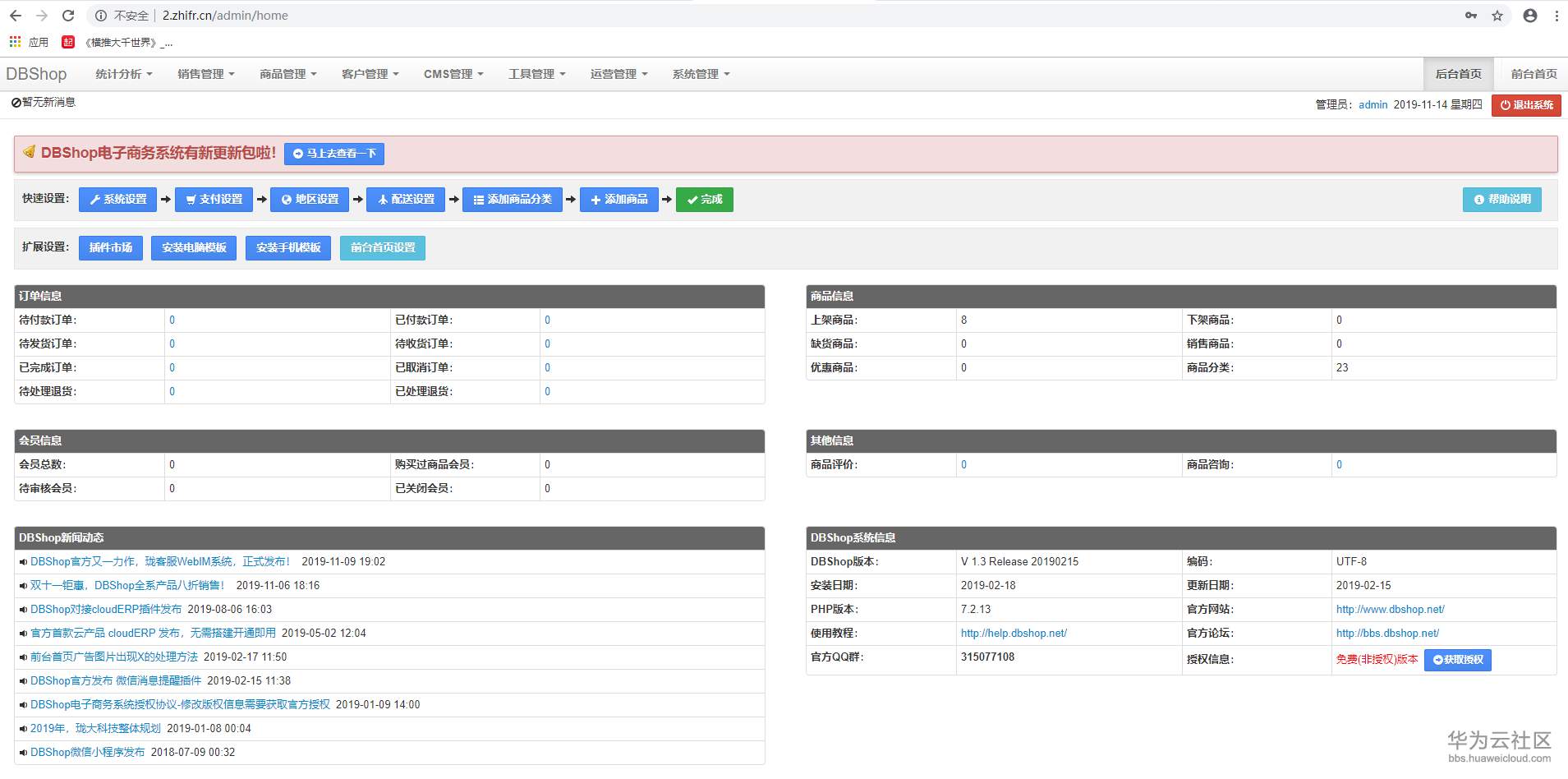Screen dimensions: 1568x779
Task: Visit http://help.dbshop.net/ tutorial link
Action: (1014, 634)
